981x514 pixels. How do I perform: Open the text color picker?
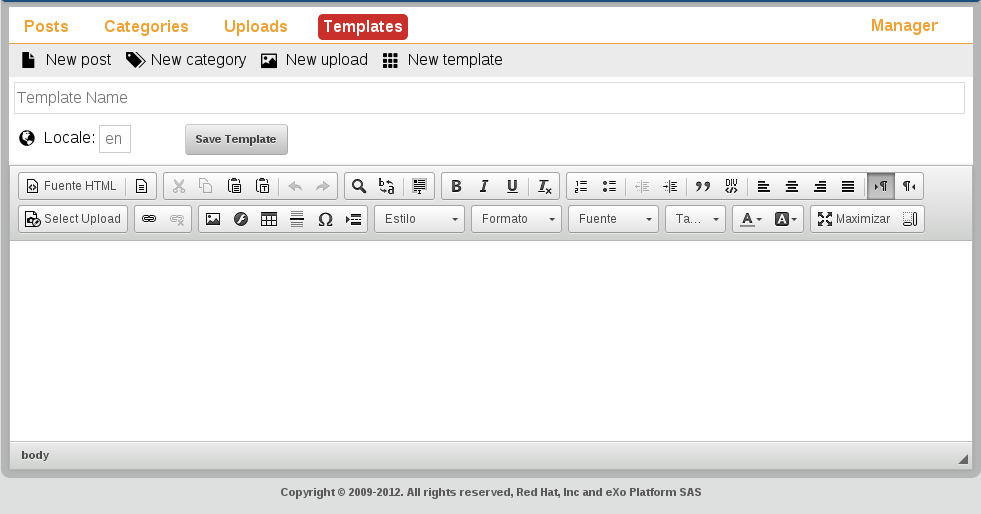point(751,219)
